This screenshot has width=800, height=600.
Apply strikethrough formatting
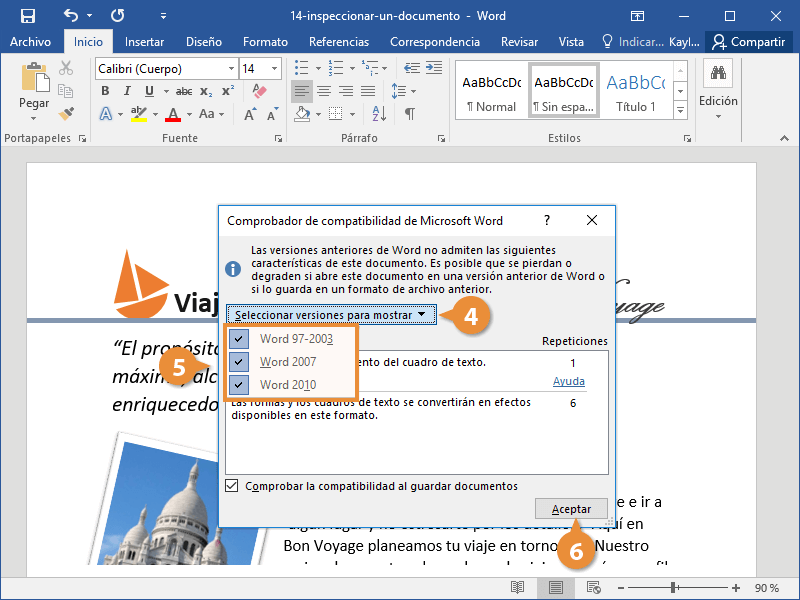click(x=184, y=91)
